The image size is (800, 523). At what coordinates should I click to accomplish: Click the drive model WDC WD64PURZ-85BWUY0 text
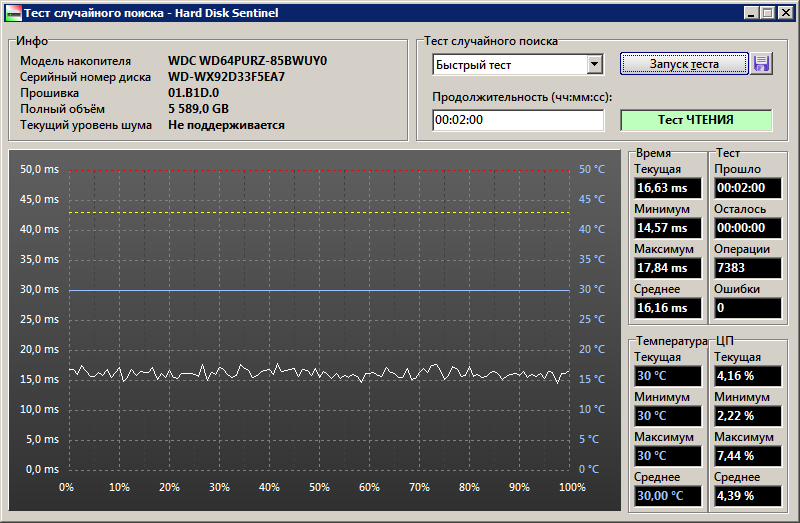[247, 61]
